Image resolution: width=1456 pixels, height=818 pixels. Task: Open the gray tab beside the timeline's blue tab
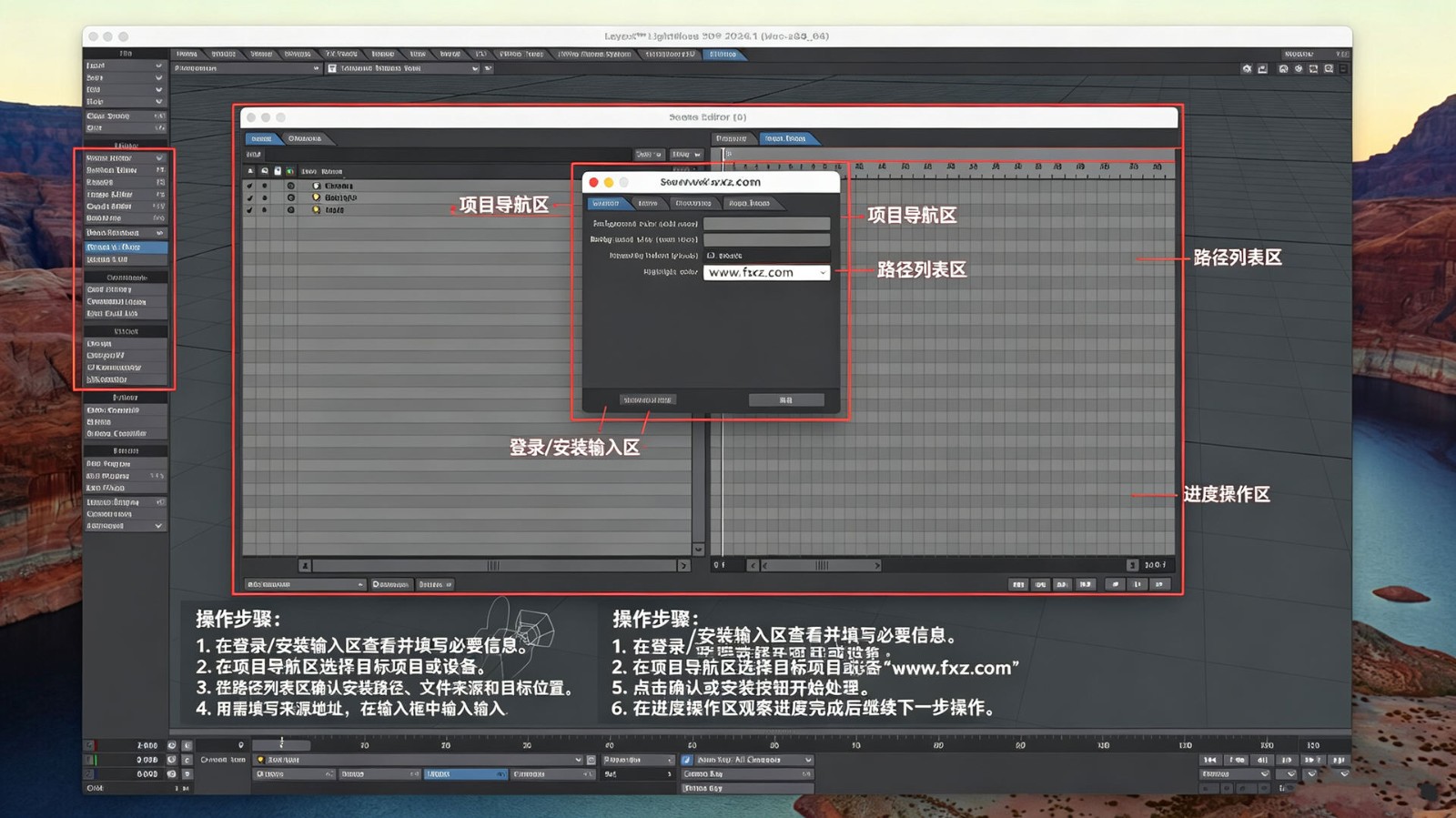(x=732, y=138)
